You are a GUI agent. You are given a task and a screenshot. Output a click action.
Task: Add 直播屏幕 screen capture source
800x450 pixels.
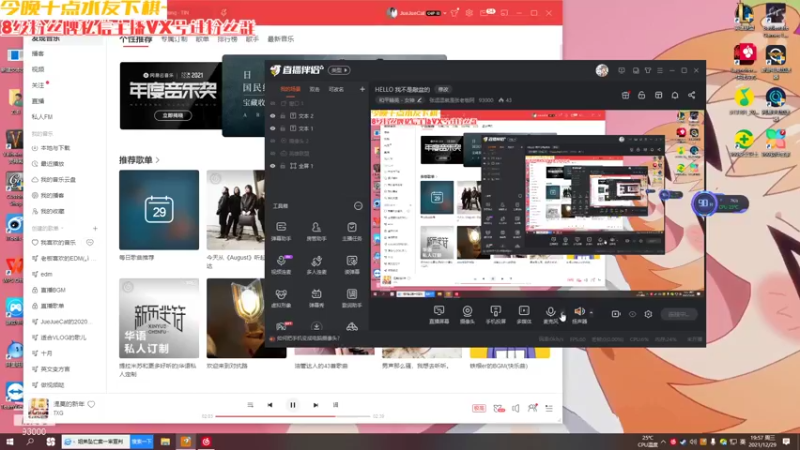[x=439, y=314]
